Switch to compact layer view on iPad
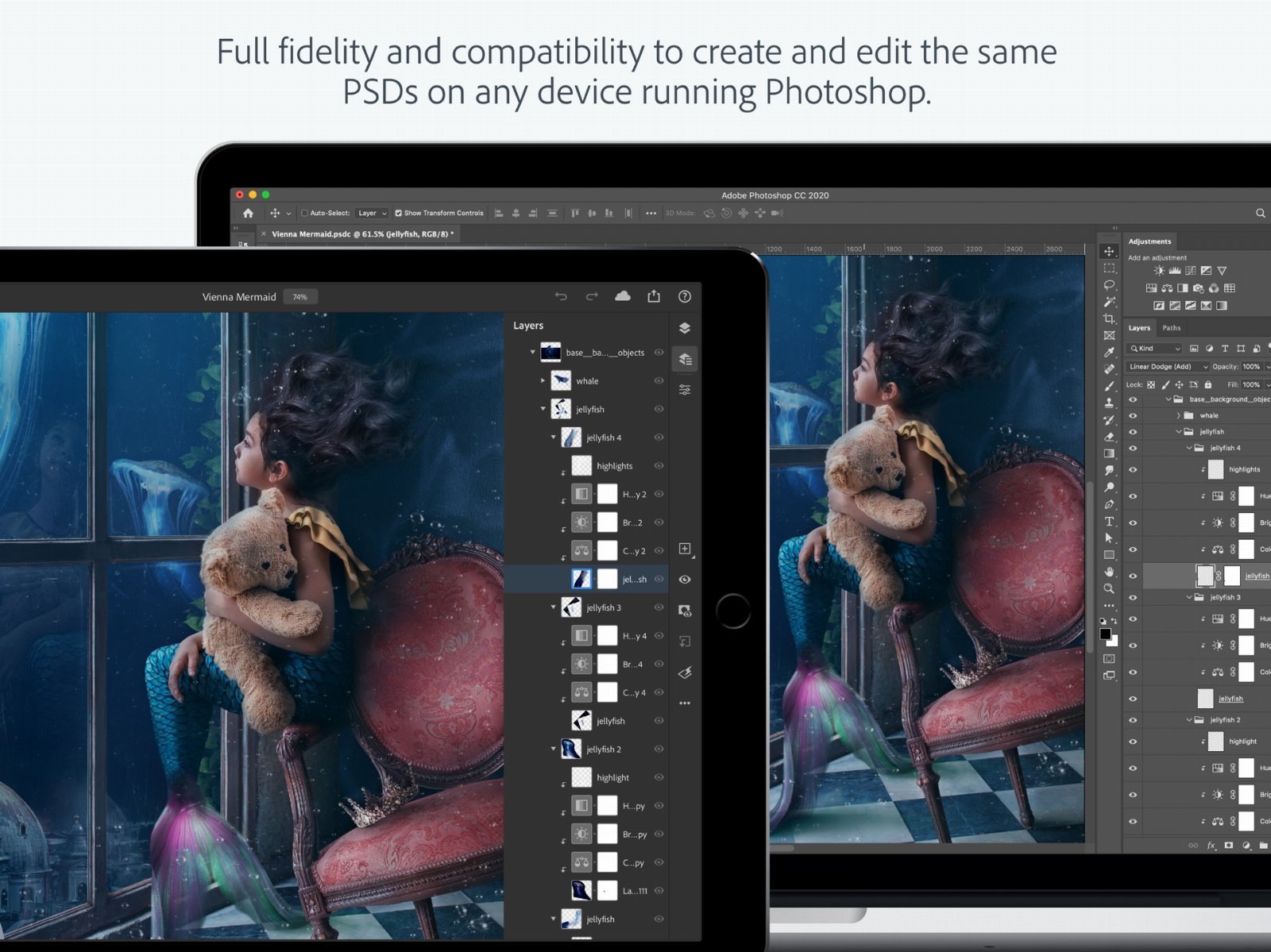Image resolution: width=1271 pixels, height=952 pixels. coord(685,328)
